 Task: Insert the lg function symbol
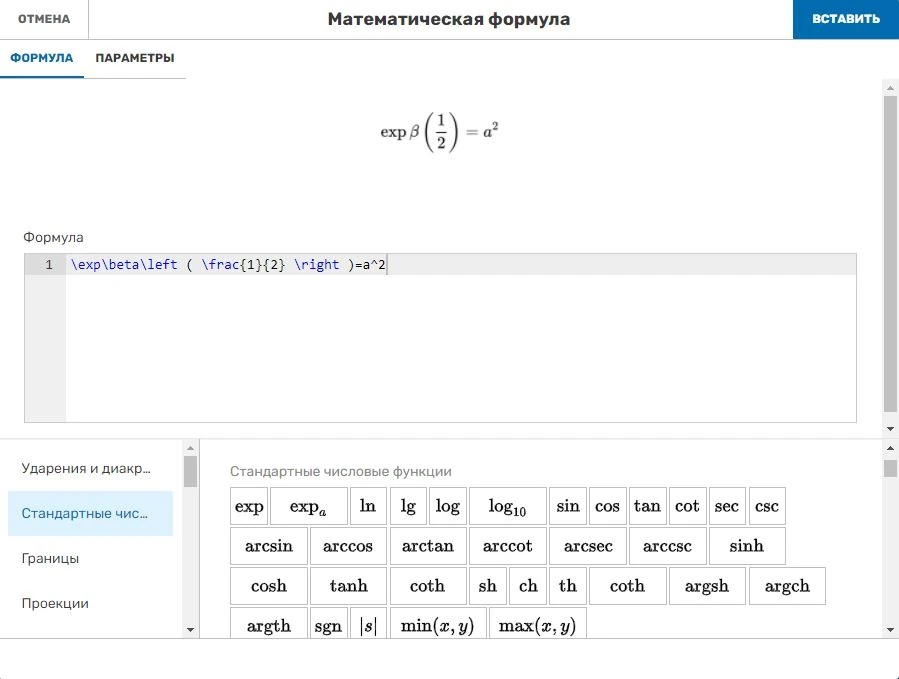coord(408,506)
